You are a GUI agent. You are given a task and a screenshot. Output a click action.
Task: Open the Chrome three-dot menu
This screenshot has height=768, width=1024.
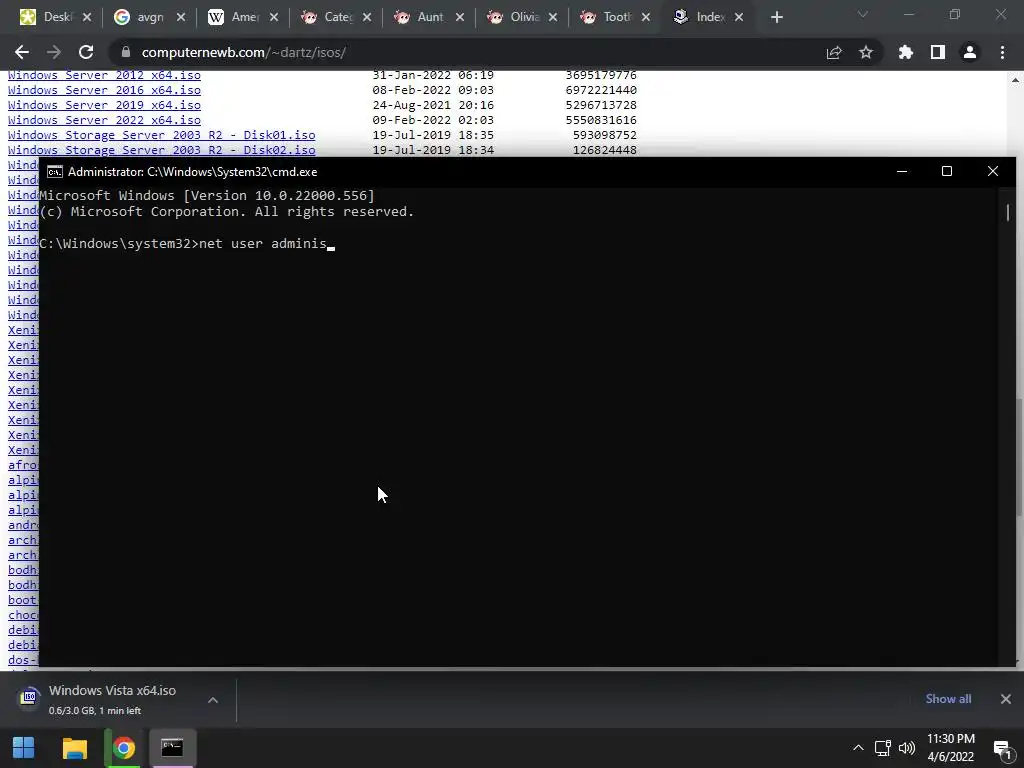click(1002, 52)
